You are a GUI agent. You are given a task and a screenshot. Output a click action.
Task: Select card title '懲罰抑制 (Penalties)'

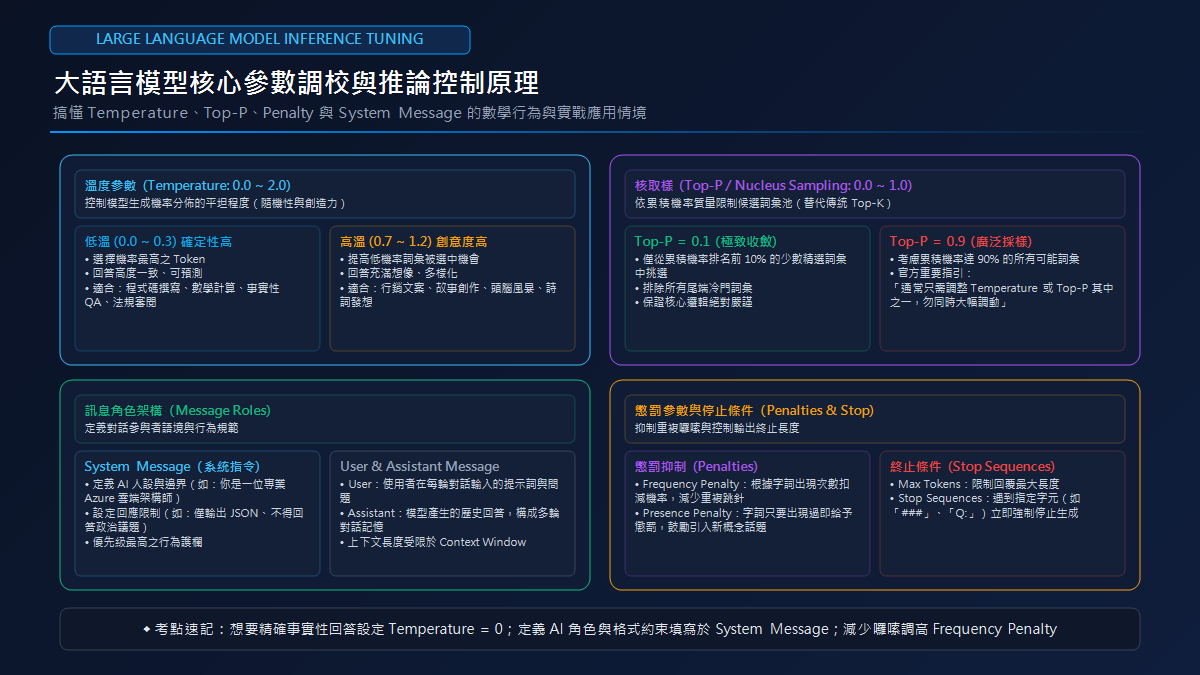[x=696, y=467]
